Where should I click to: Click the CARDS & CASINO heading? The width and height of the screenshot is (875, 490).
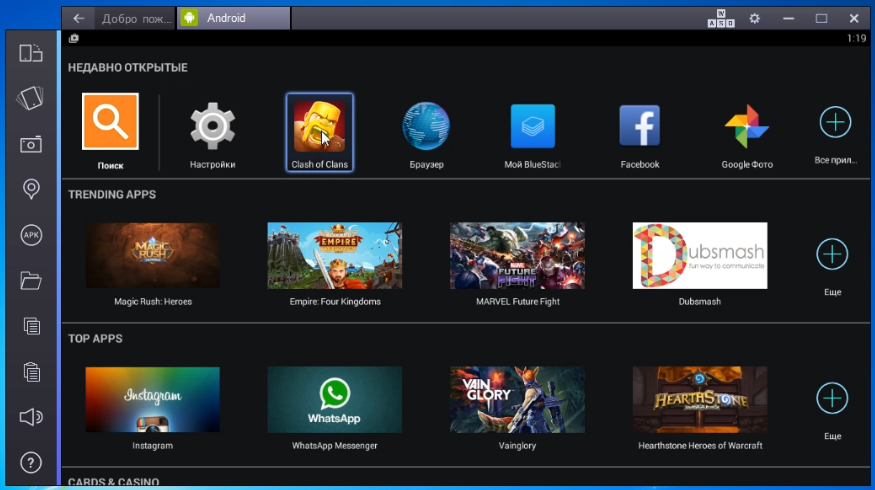coord(114,482)
